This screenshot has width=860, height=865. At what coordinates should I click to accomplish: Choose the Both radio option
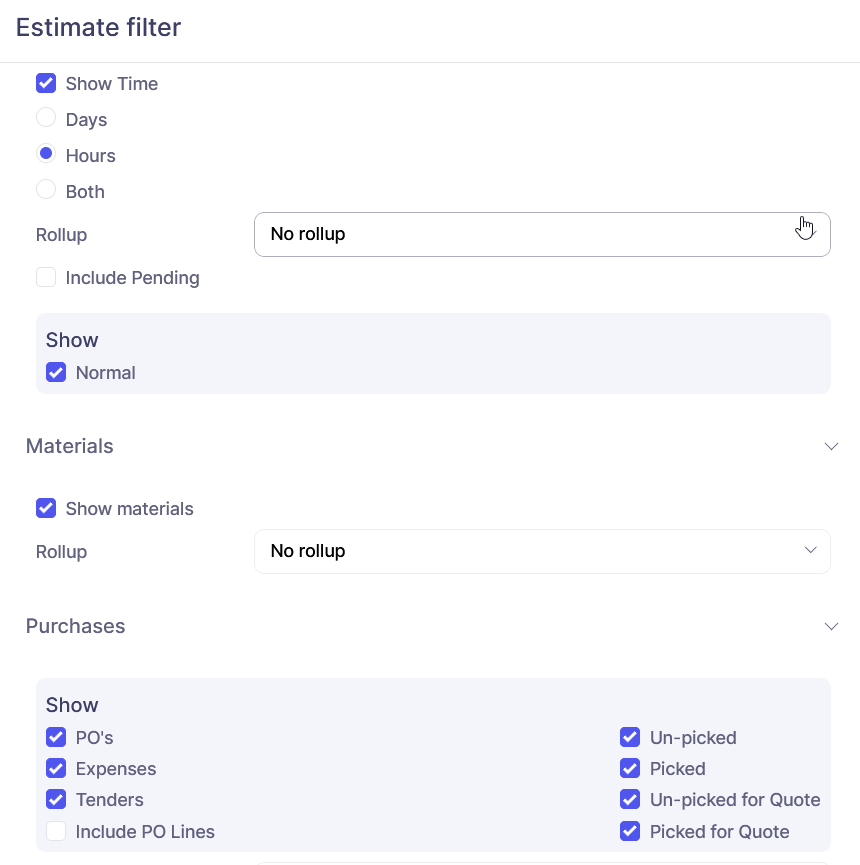(x=46, y=190)
